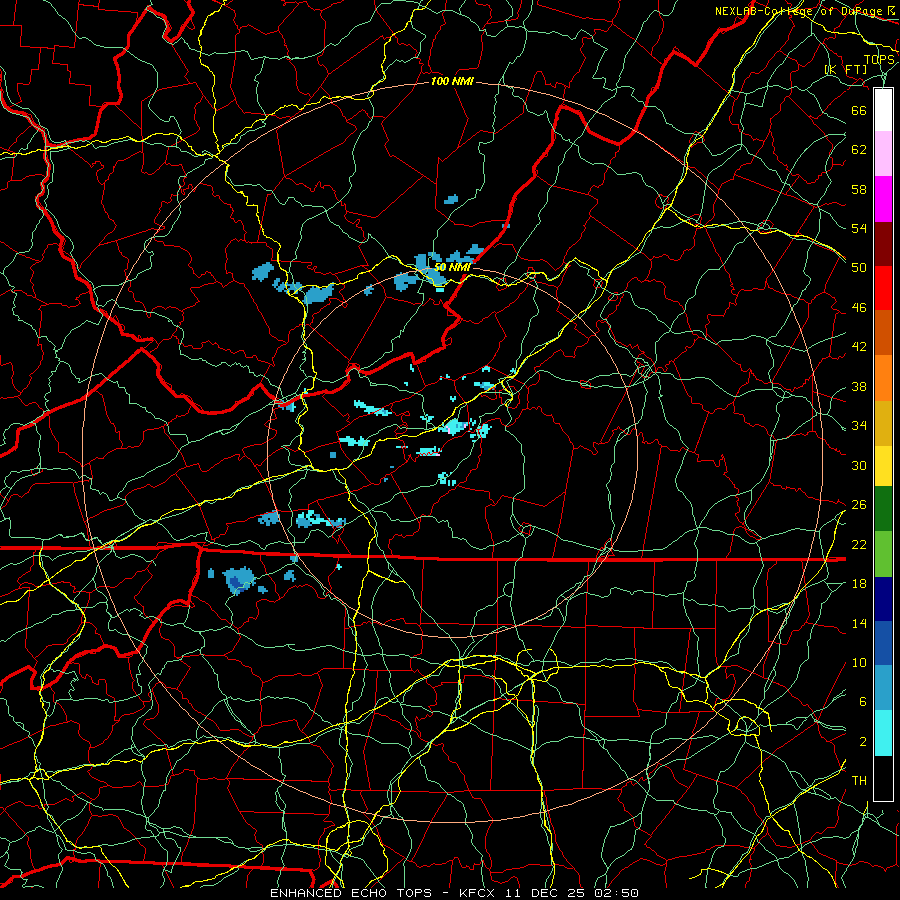Screen dimensions: 900x900
Task: Click the "62" legend value
Action: [x=859, y=150]
